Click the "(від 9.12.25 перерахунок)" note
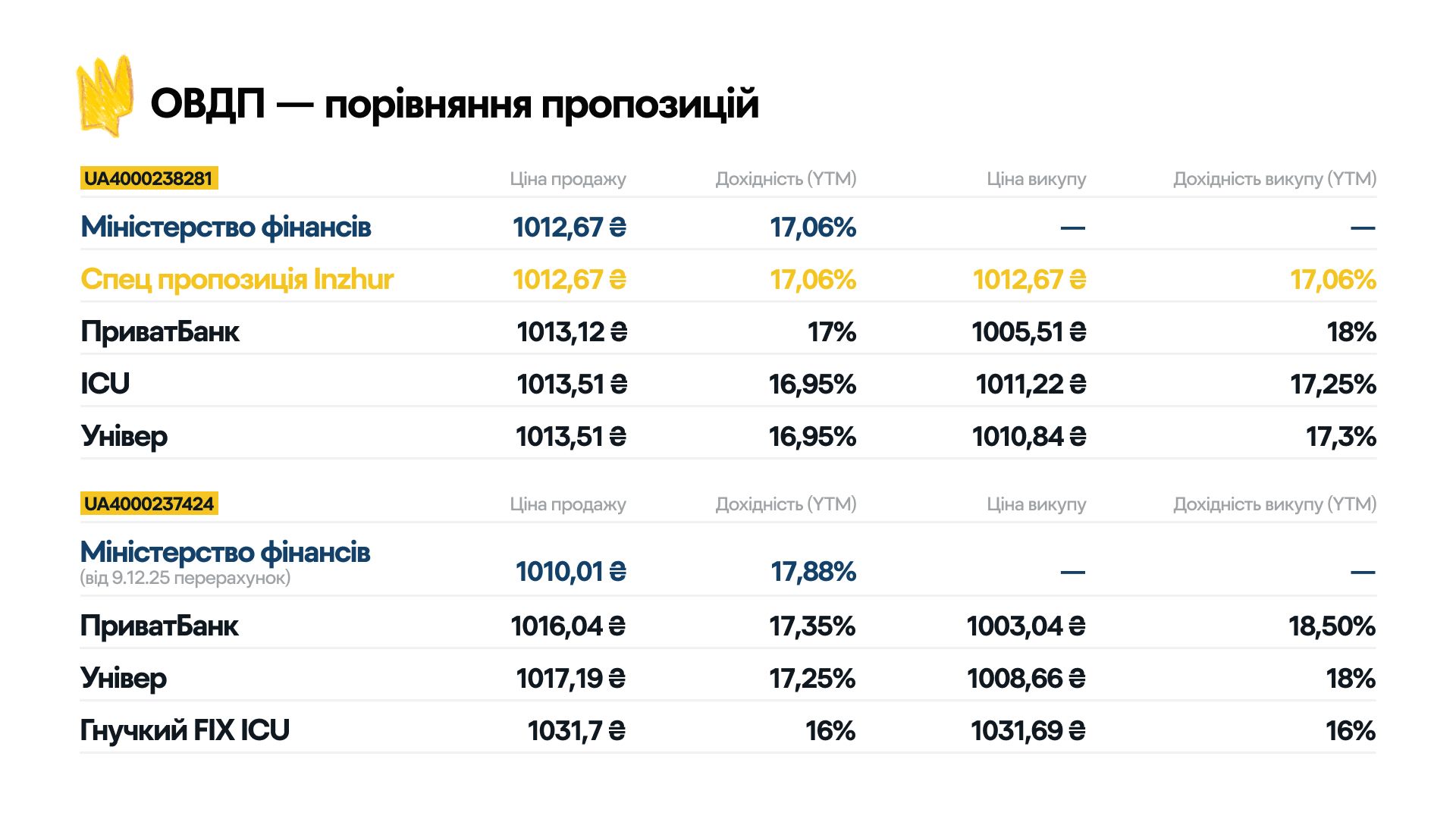 click(185, 578)
